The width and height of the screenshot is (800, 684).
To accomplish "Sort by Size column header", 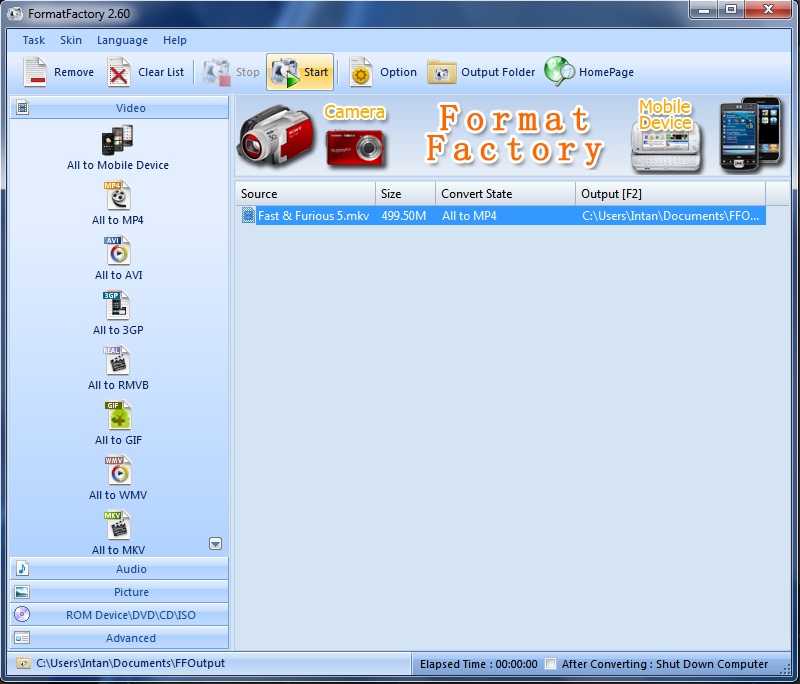I will point(406,194).
